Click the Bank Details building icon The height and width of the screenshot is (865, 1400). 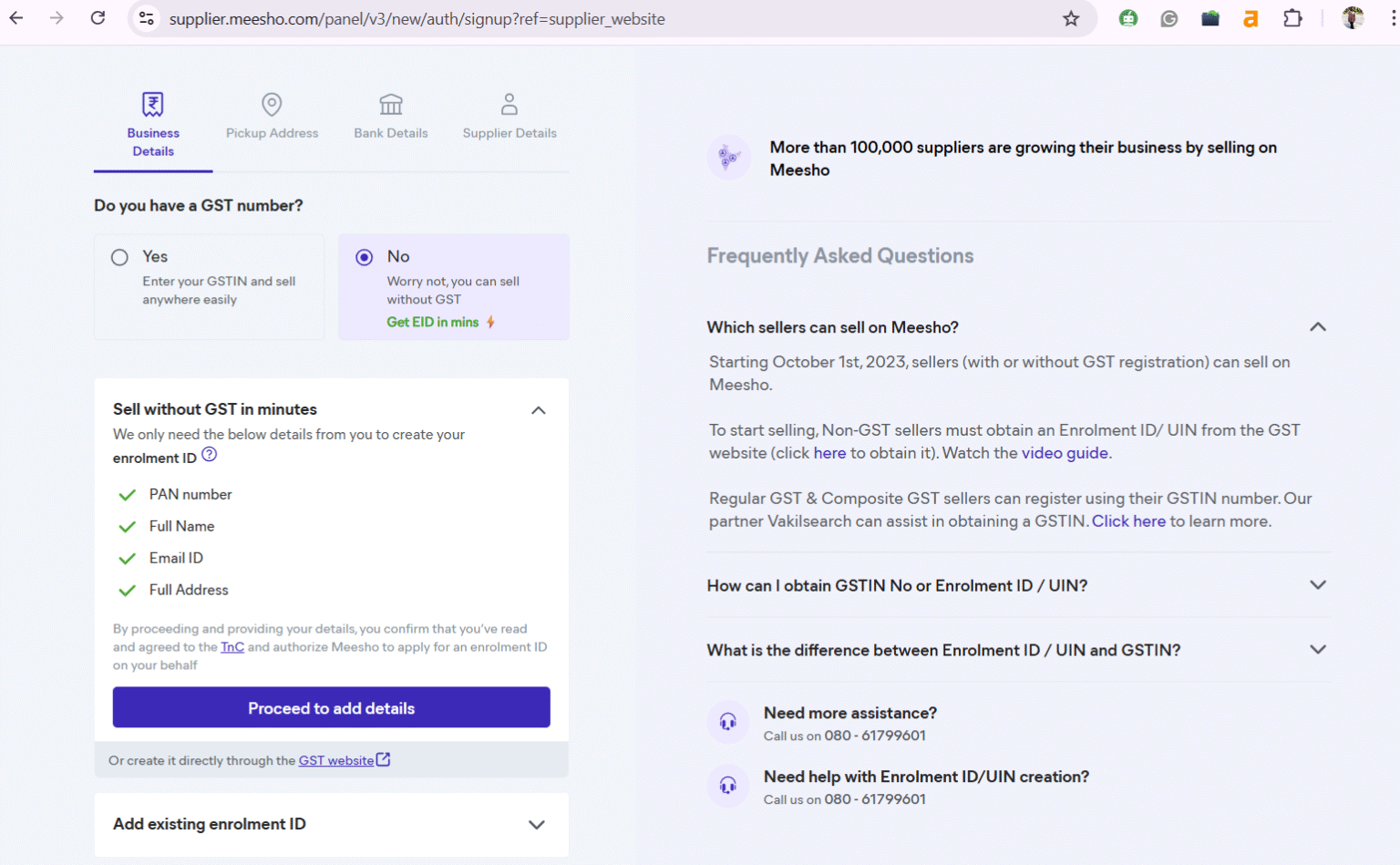pyautogui.click(x=391, y=104)
